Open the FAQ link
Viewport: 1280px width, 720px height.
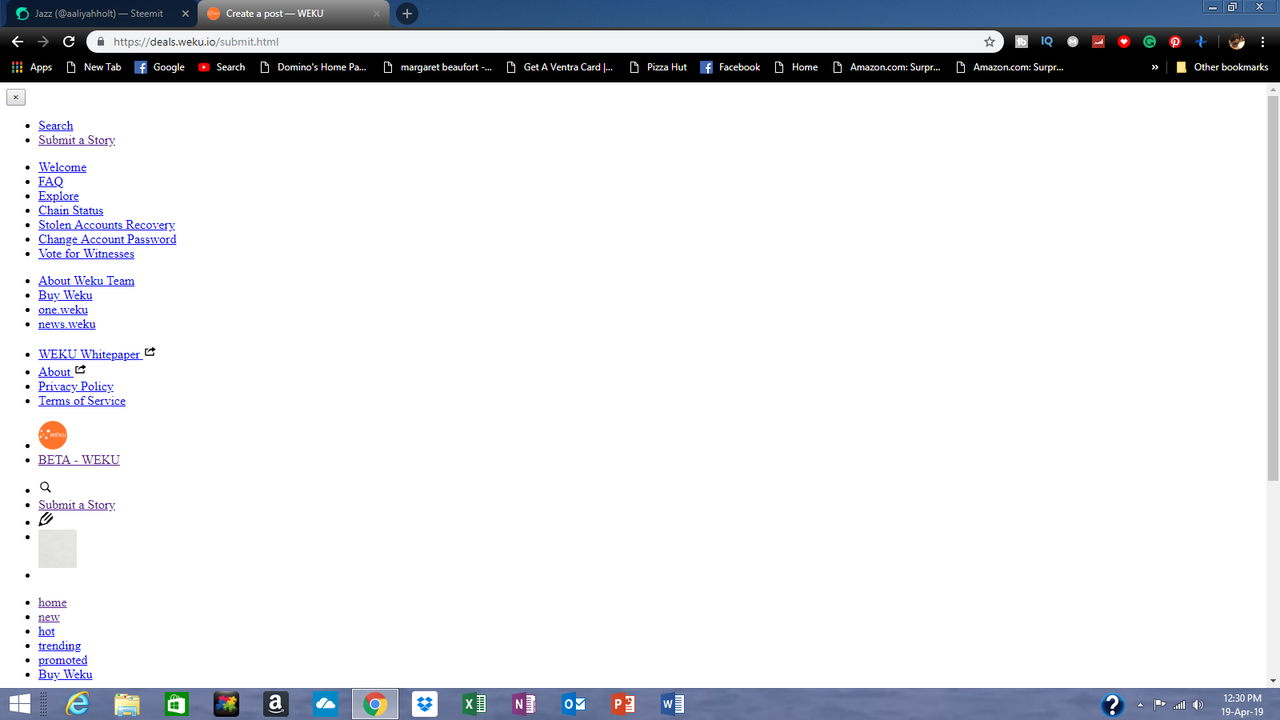tap(51, 182)
